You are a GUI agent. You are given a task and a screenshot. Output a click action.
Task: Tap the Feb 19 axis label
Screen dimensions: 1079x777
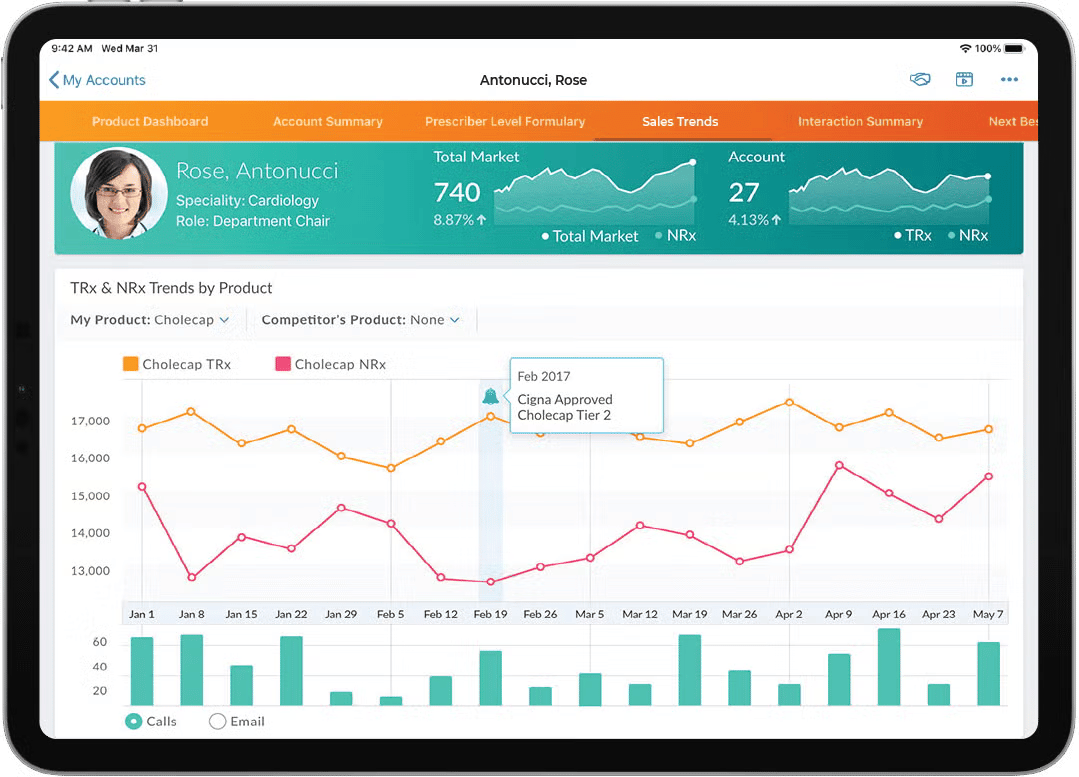pyautogui.click(x=490, y=614)
